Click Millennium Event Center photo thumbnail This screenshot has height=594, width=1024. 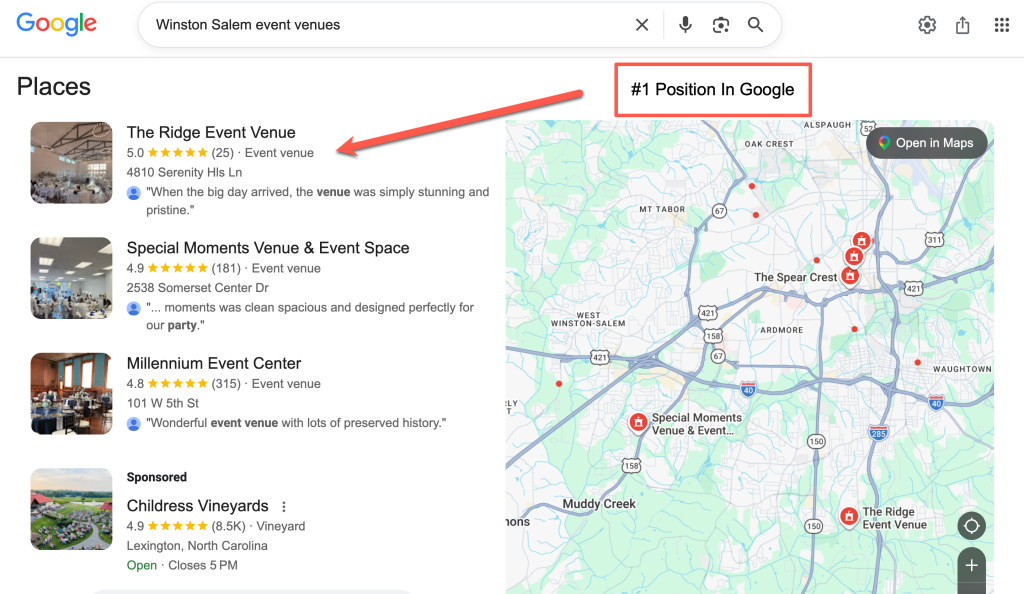pos(71,394)
